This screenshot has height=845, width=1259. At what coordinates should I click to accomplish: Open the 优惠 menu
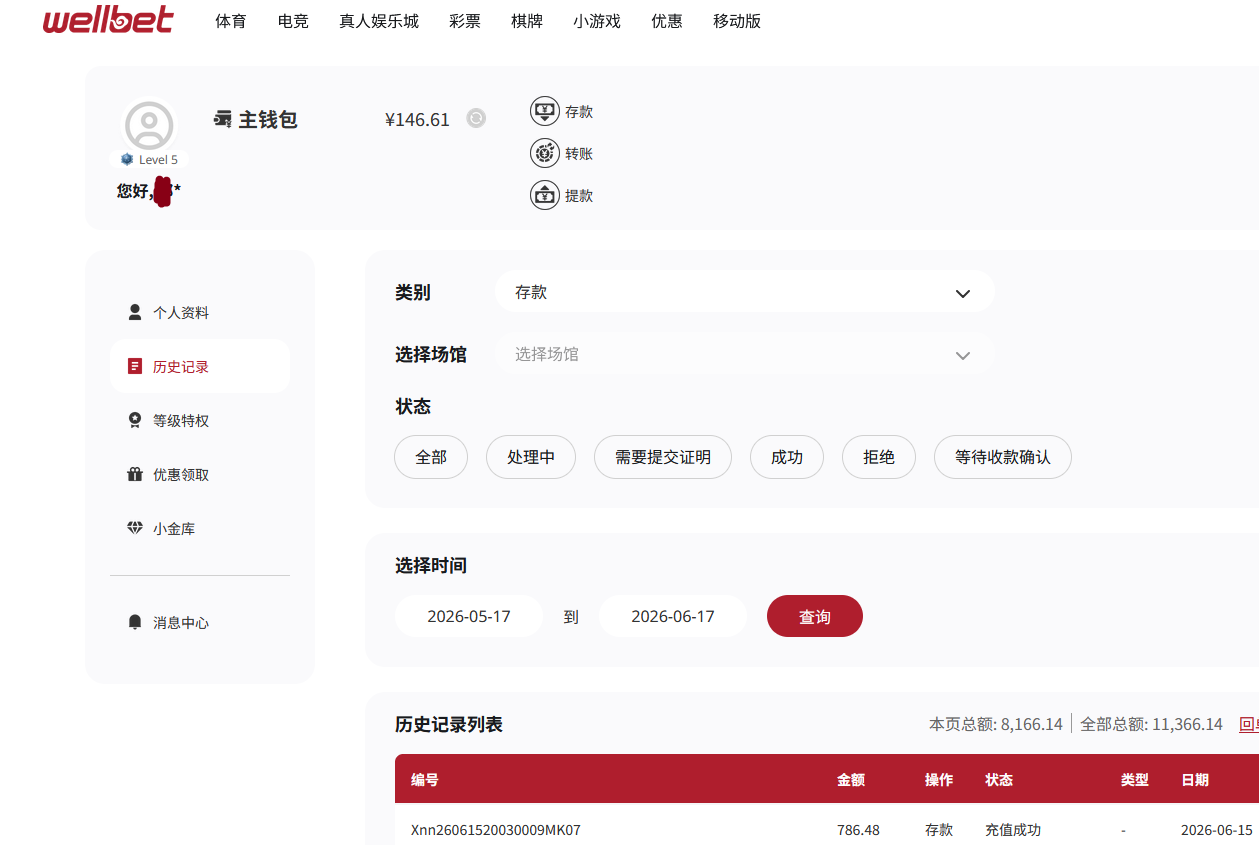pos(667,21)
